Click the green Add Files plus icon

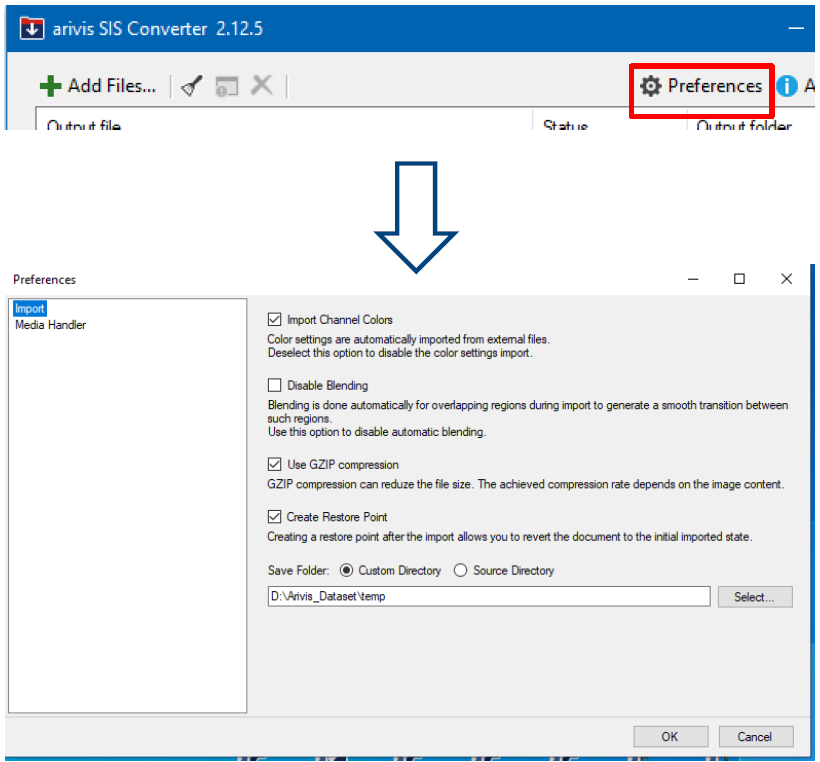pos(51,86)
